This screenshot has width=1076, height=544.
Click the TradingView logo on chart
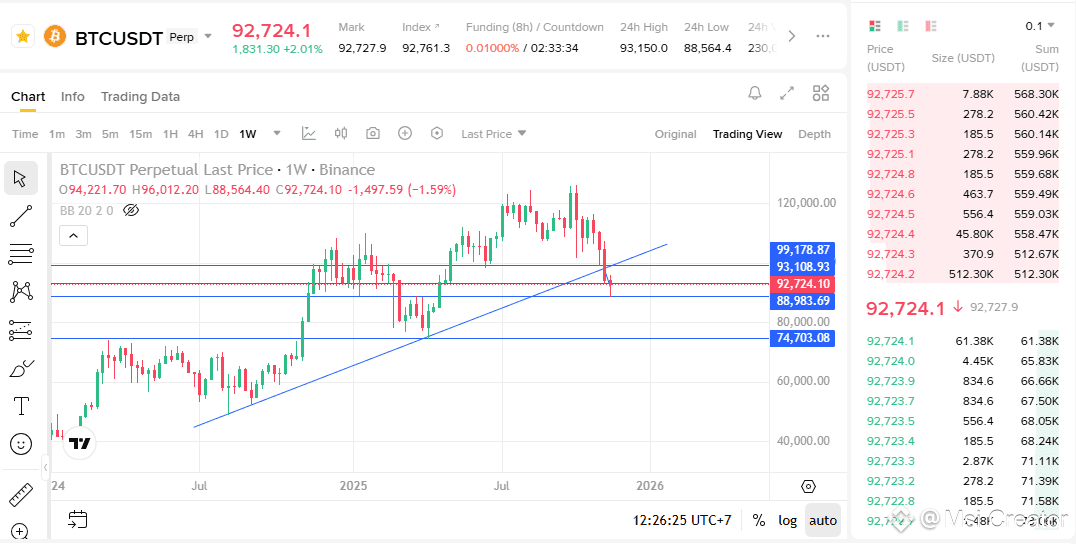(80, 444)
